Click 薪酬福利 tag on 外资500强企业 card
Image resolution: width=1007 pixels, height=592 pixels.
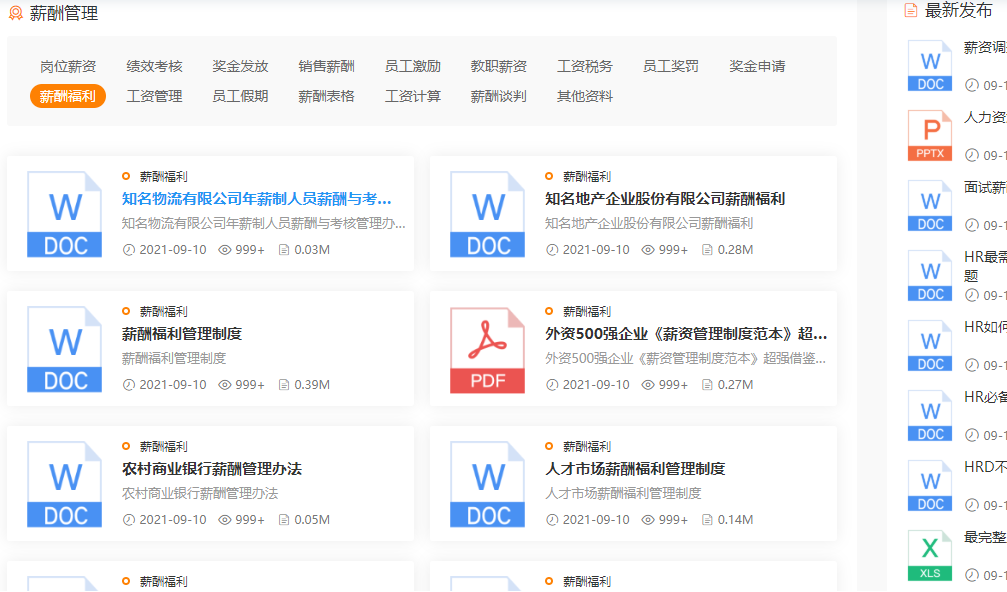point(587,311)
